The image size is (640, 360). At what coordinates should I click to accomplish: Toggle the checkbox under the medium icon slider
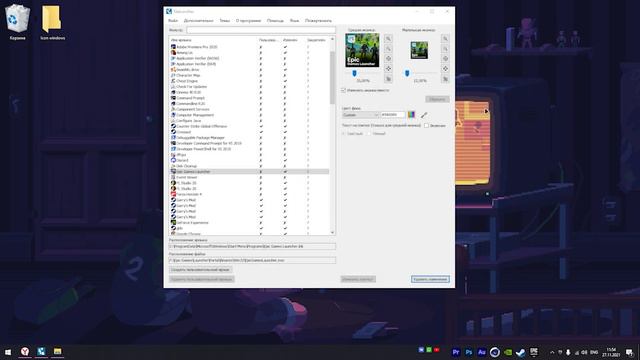point(344,90)
